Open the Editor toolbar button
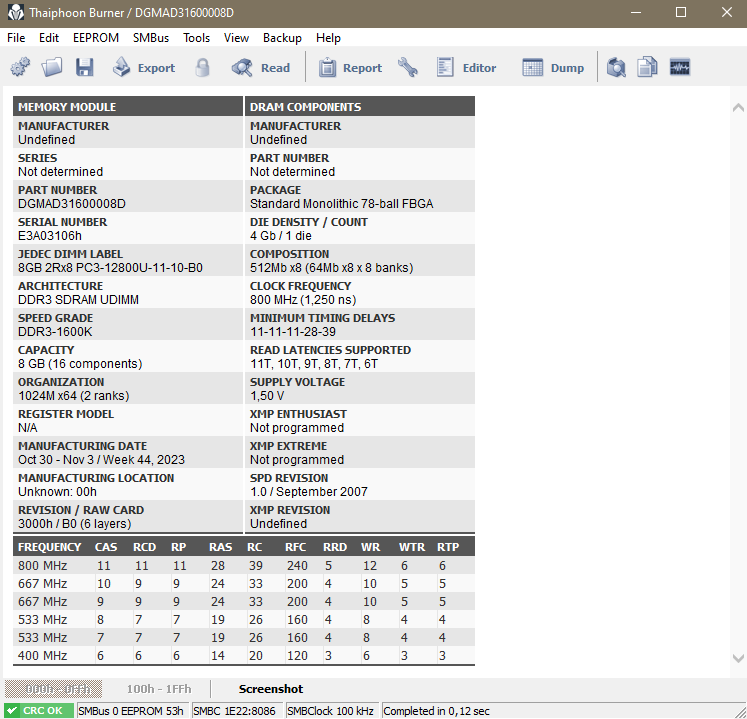747x719 pixels. pos(466,67)
